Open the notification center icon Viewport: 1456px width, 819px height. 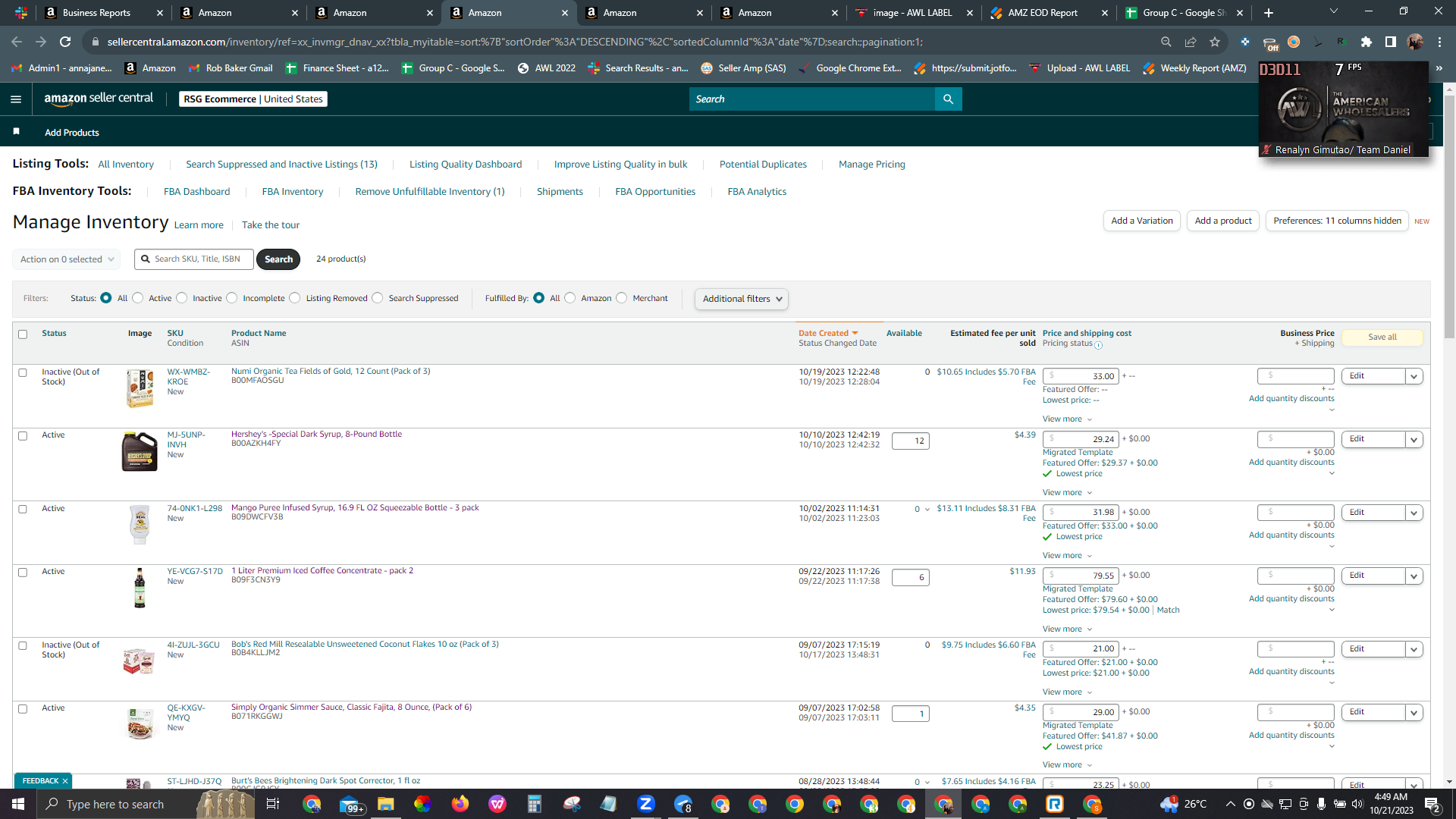(x=1432, y=804)
